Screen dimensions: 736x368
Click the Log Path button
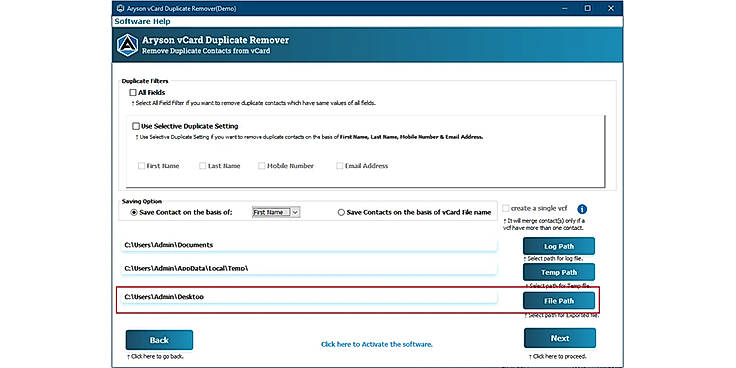(559, 246)
